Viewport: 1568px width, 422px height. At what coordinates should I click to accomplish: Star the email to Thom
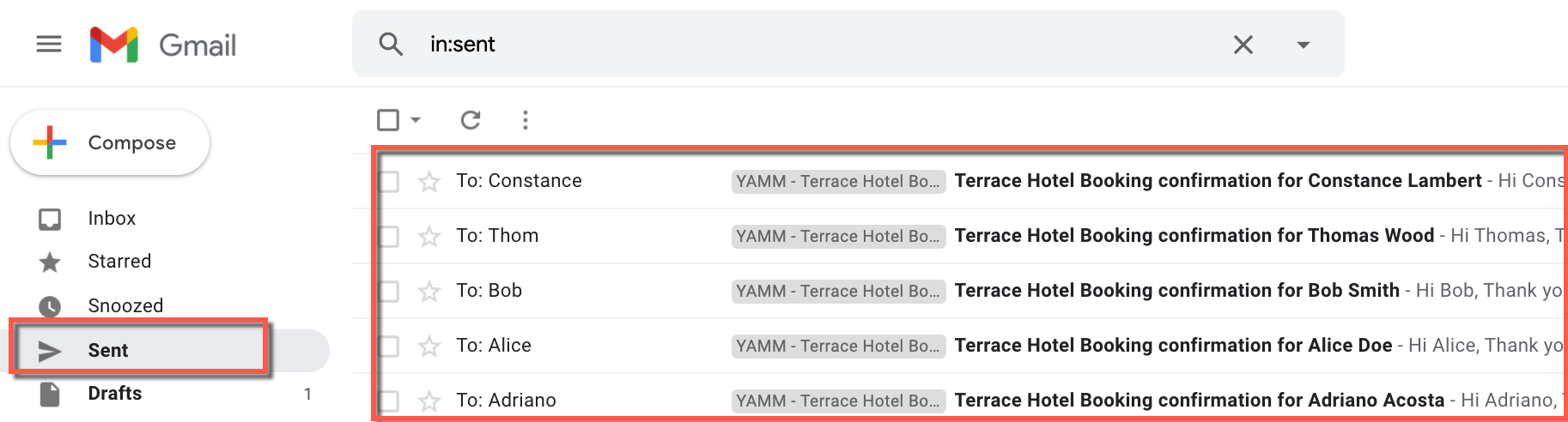(429, 236)
